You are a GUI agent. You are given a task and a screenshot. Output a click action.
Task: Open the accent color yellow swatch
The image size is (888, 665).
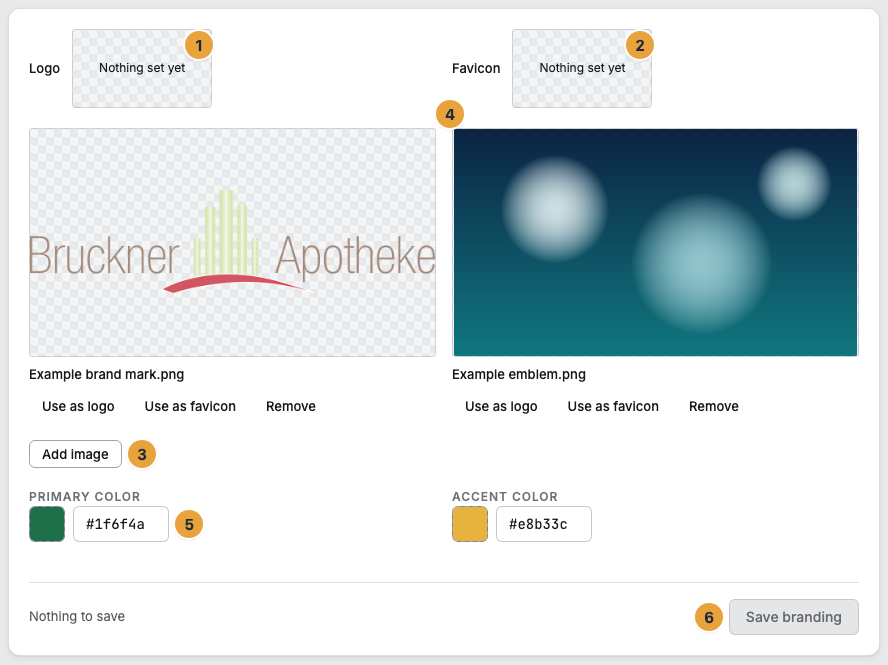tap(470, 524)
